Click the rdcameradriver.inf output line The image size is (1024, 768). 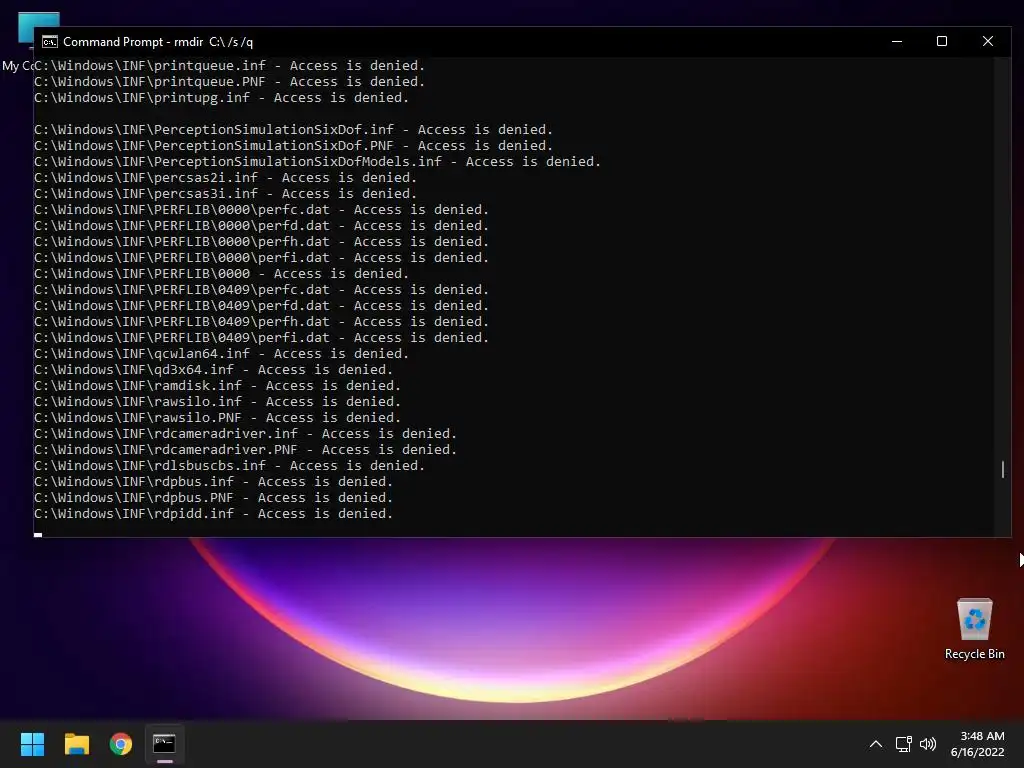tap(246, 434)
